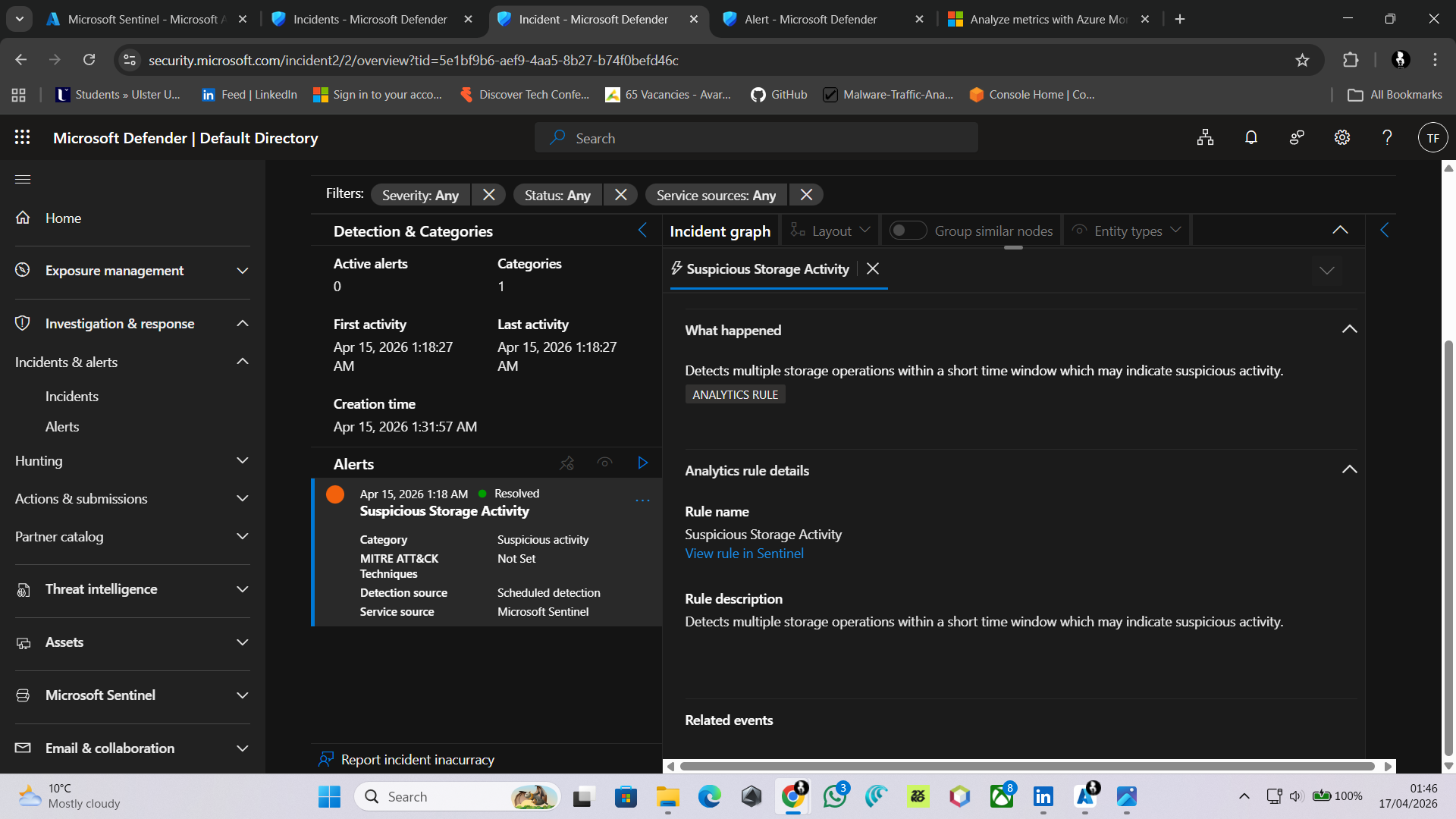Click the horizontal scrollbar at panel bottom

[1028, 766]
